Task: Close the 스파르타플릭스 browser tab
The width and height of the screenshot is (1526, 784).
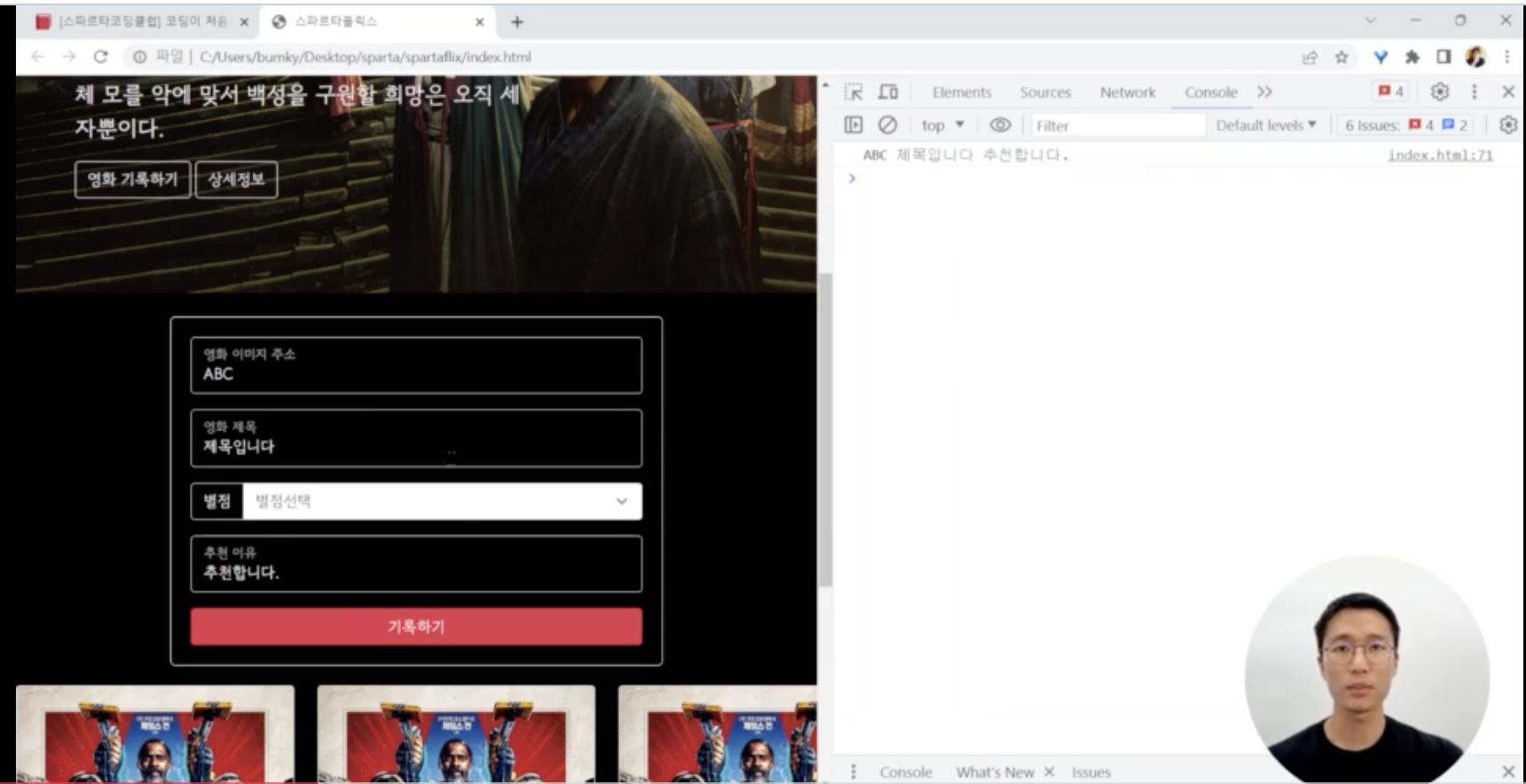Action: 479,21
